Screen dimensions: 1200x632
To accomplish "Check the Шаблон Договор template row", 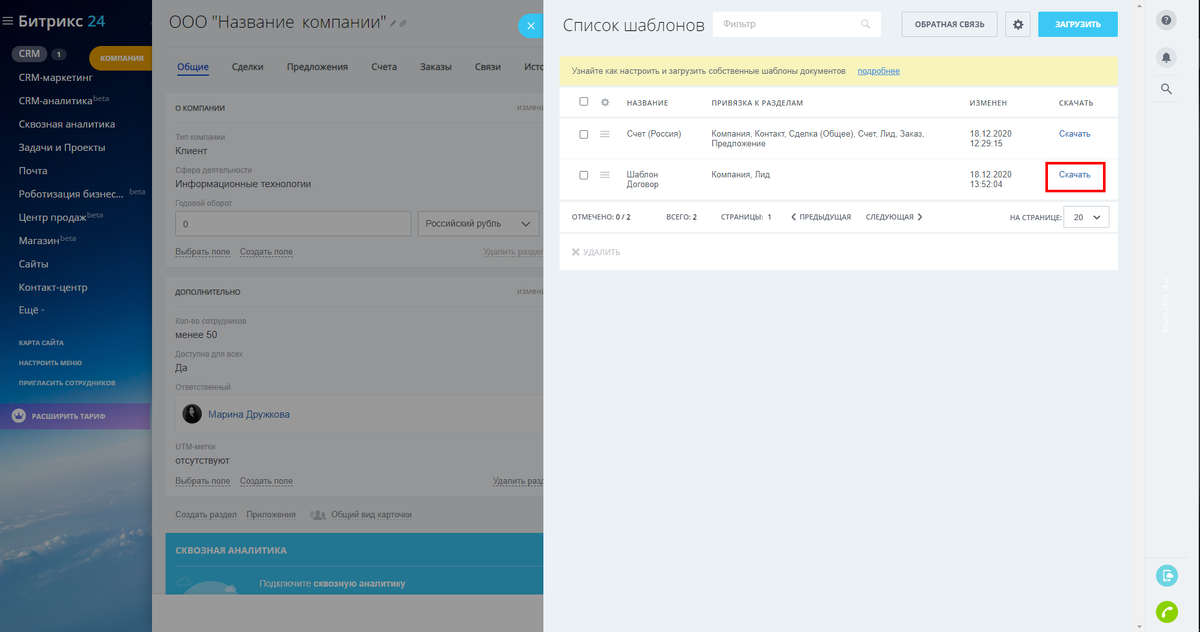I will [584, 175].
